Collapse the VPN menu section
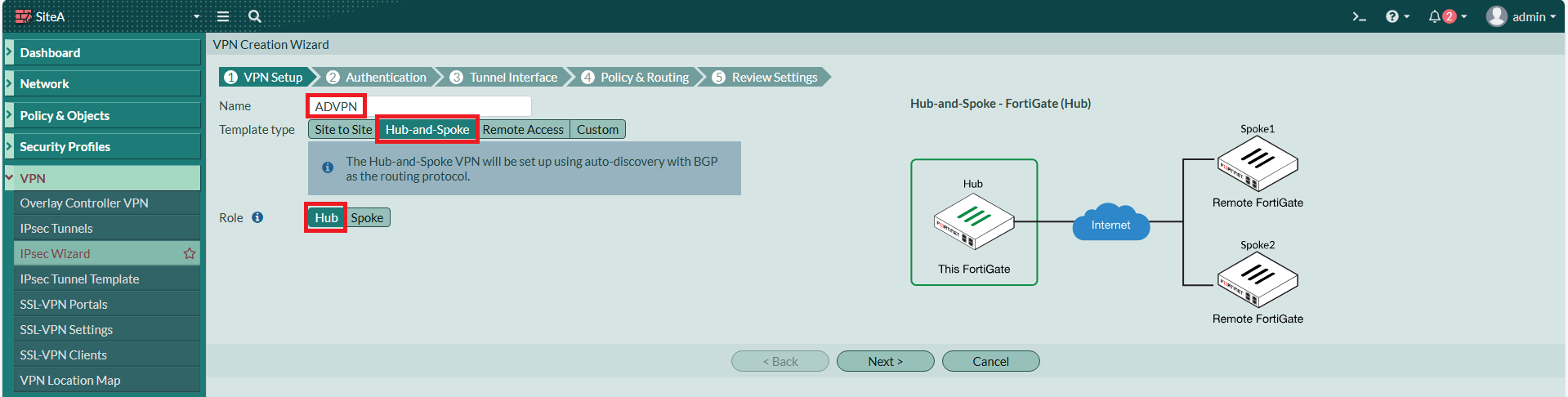Viewport: 1568px width, 397px height. click(x=102, y=178)
